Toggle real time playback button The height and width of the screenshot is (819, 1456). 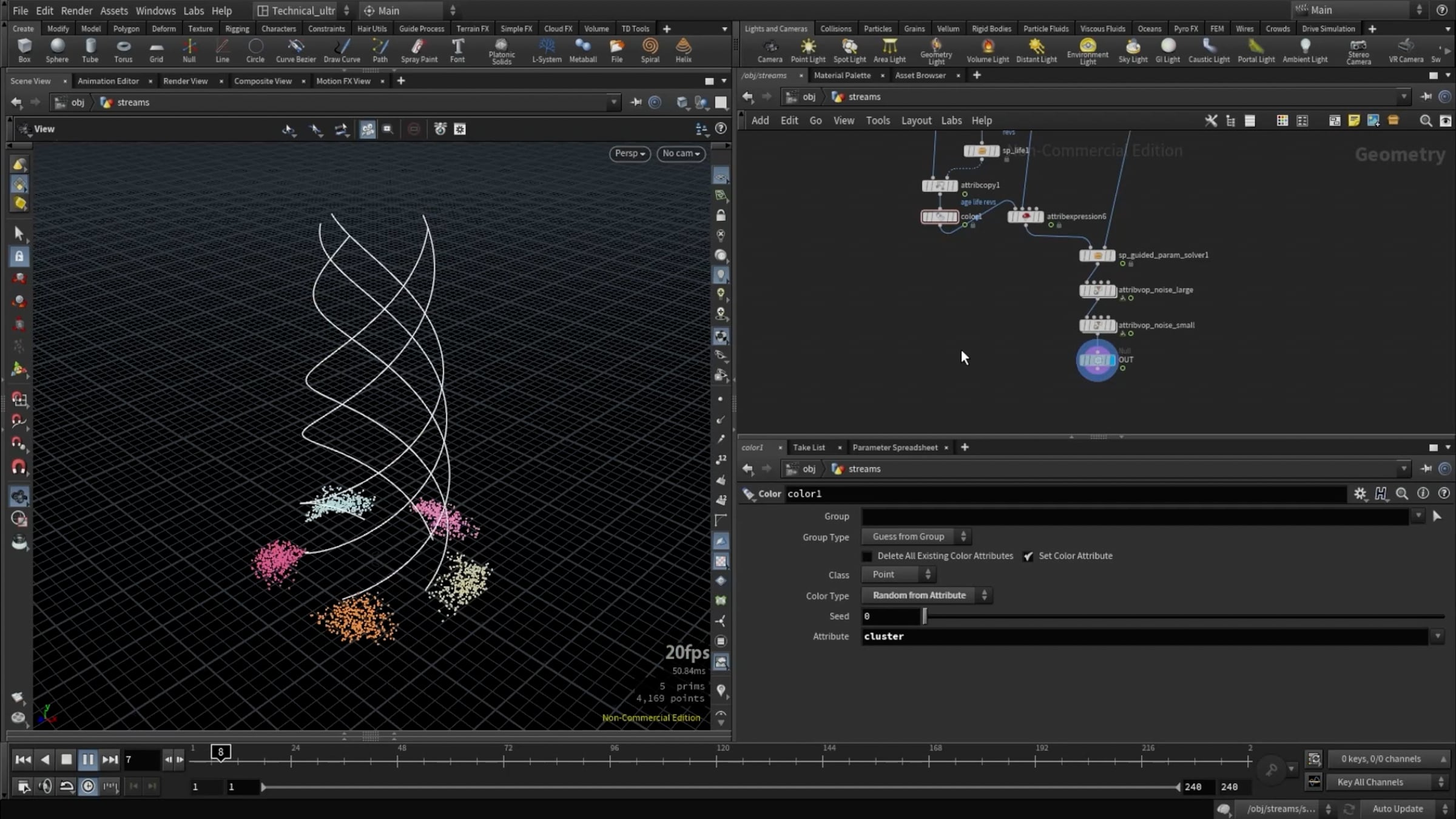(x=88, y=786)
